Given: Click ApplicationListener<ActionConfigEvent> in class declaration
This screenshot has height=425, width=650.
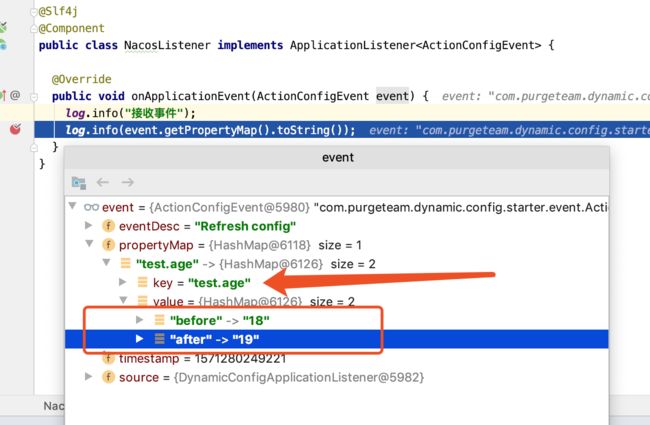Looking at the screenshot, I should pos(415,45).
